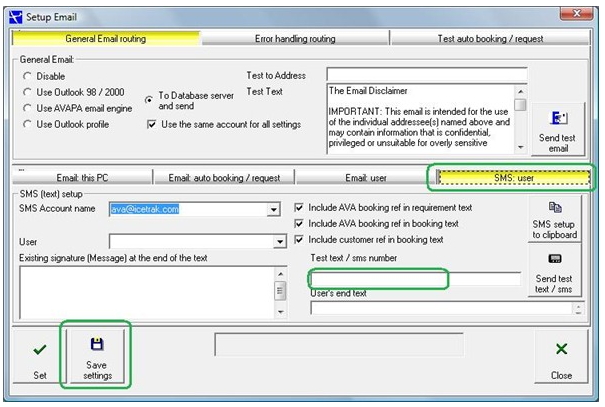Switch to Email: this PC tab
Screen dimensions: 605x407
point(81,178)
